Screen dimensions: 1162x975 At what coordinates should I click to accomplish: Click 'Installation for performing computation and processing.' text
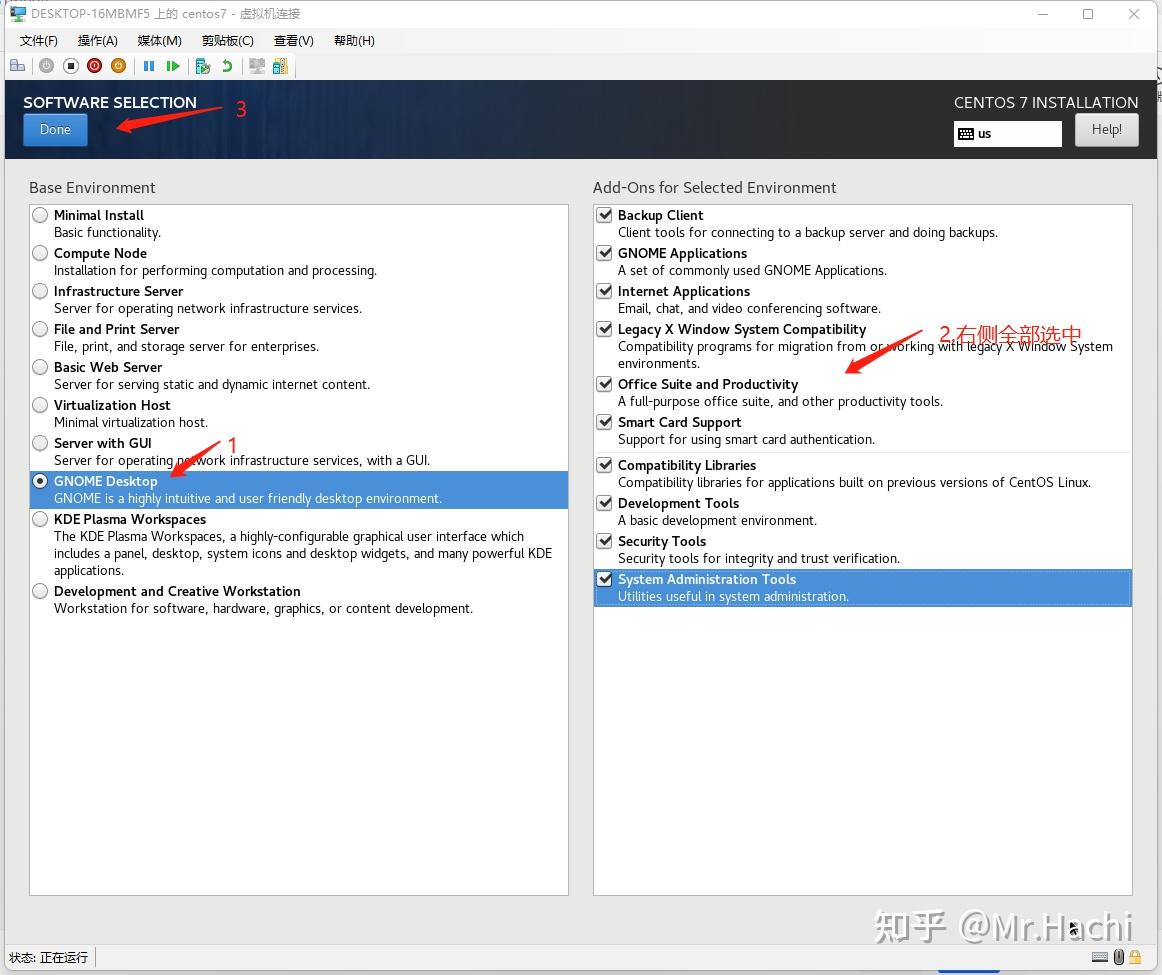click(x=216, y=270)
